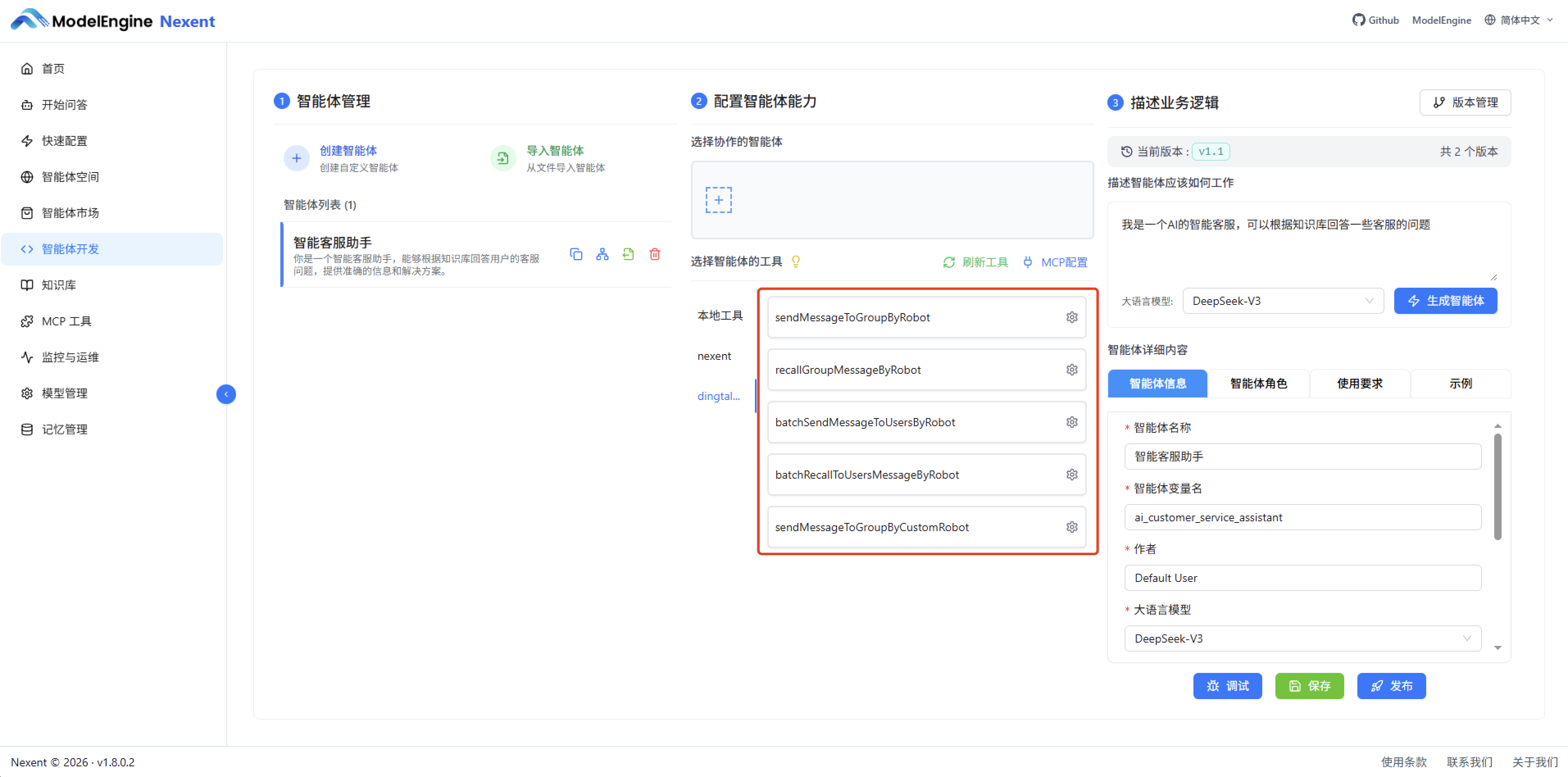
Task: Copy the 智能客服助手 agent
Action: [576, 254]
